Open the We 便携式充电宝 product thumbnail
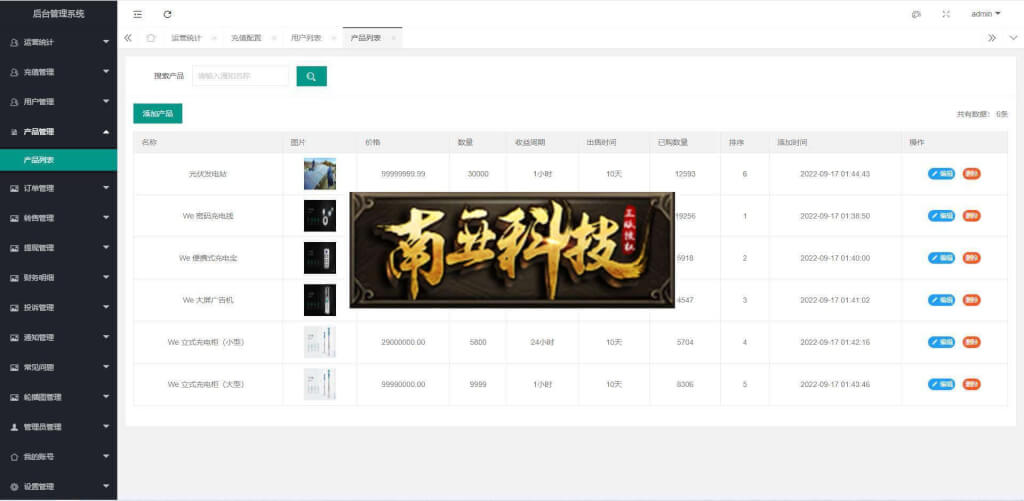Image resolution: width=1024 pixels, height=501 pixels. 320,258
